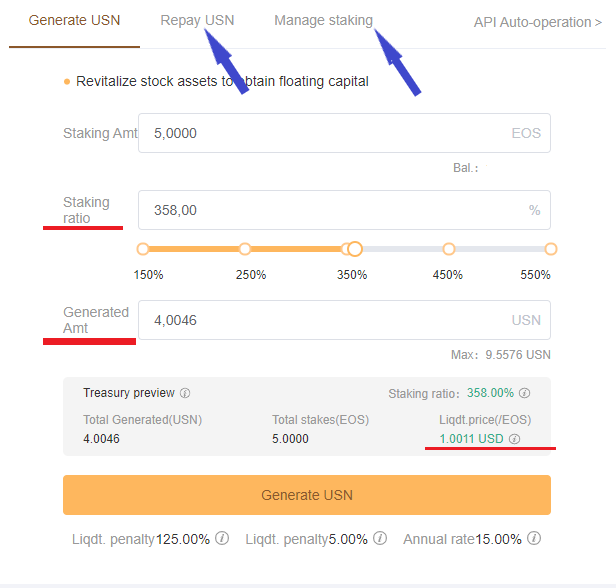Open API Auto-operation link
Screen dimensions: 616x588
coord(537,22)
